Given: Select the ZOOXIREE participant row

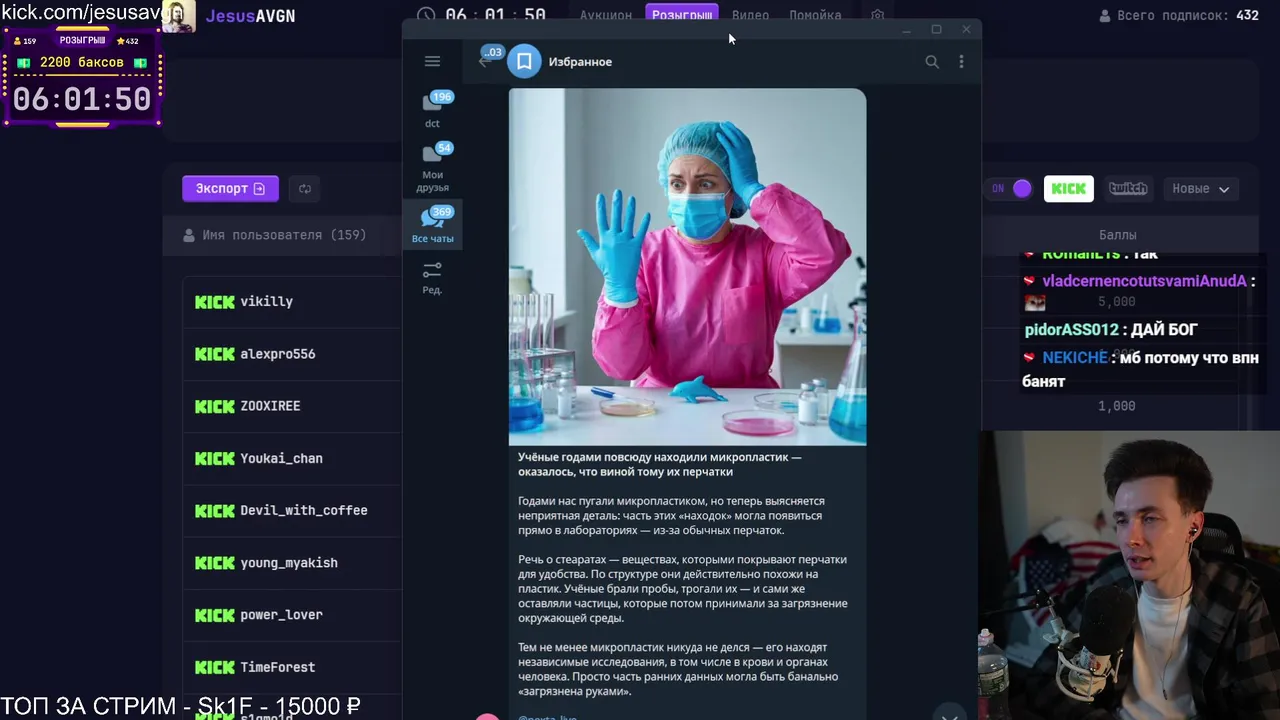Looking at the screenshot, I should pos(292,406).
